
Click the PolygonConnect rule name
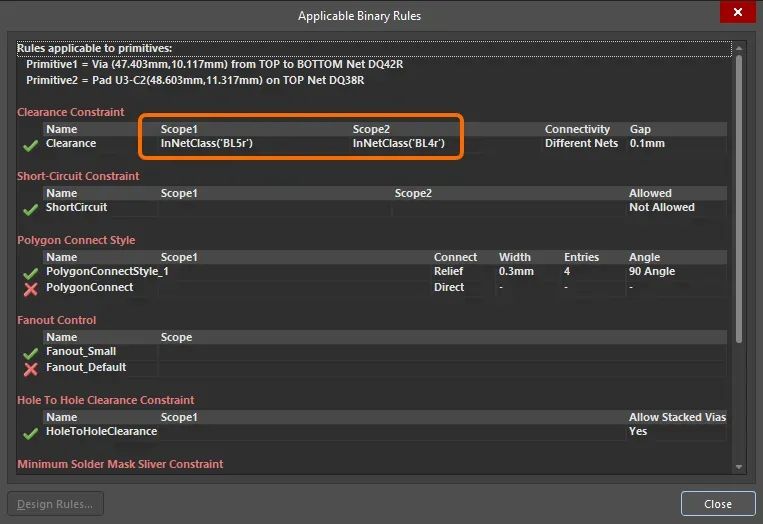[90, 287]
